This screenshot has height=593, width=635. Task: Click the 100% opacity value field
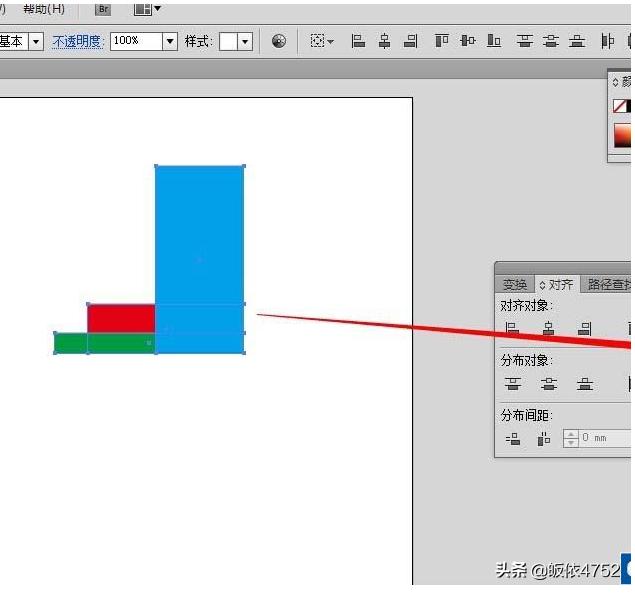136,41
